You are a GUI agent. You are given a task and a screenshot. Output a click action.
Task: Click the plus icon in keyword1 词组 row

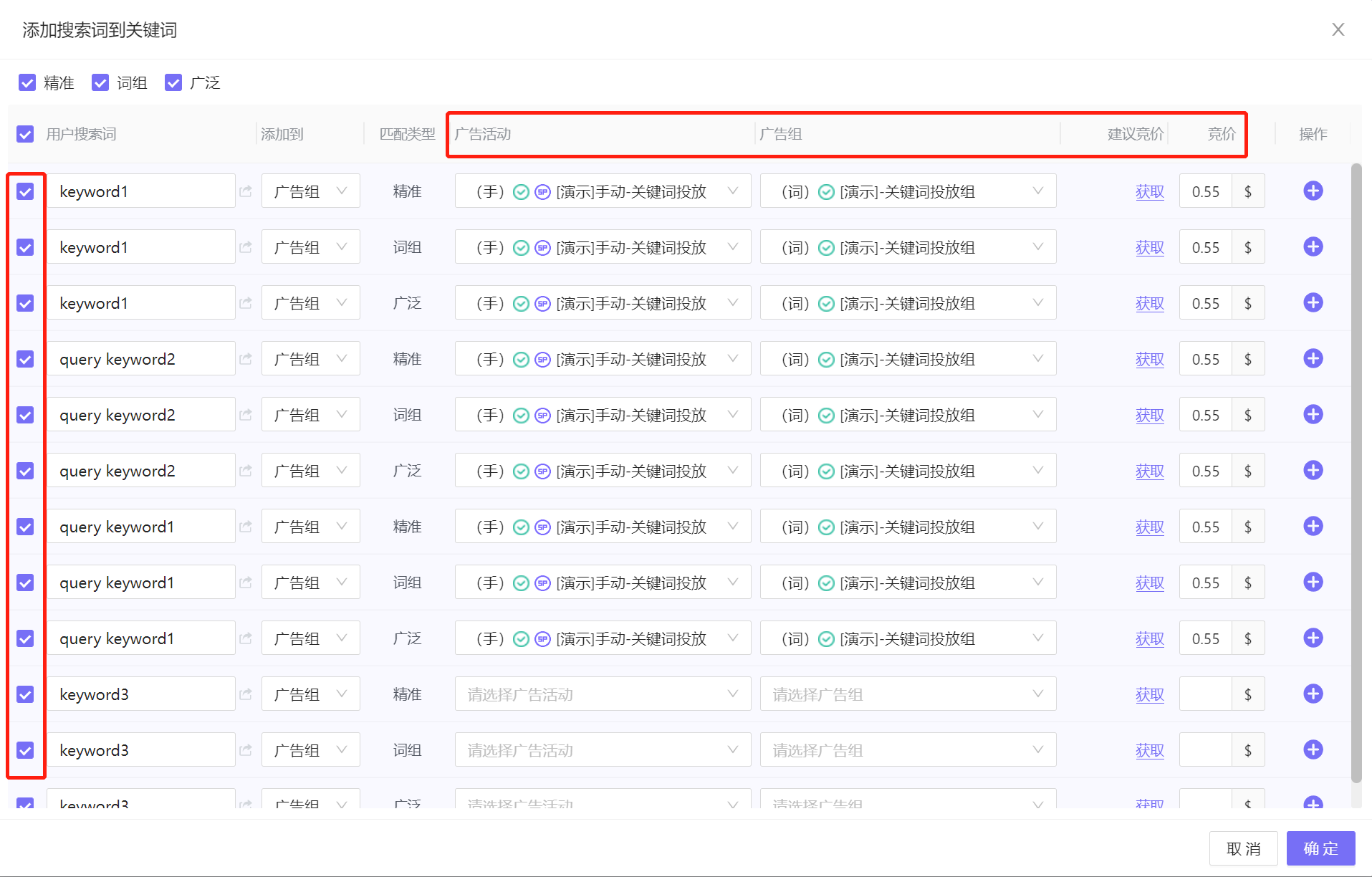(1313, 247)
